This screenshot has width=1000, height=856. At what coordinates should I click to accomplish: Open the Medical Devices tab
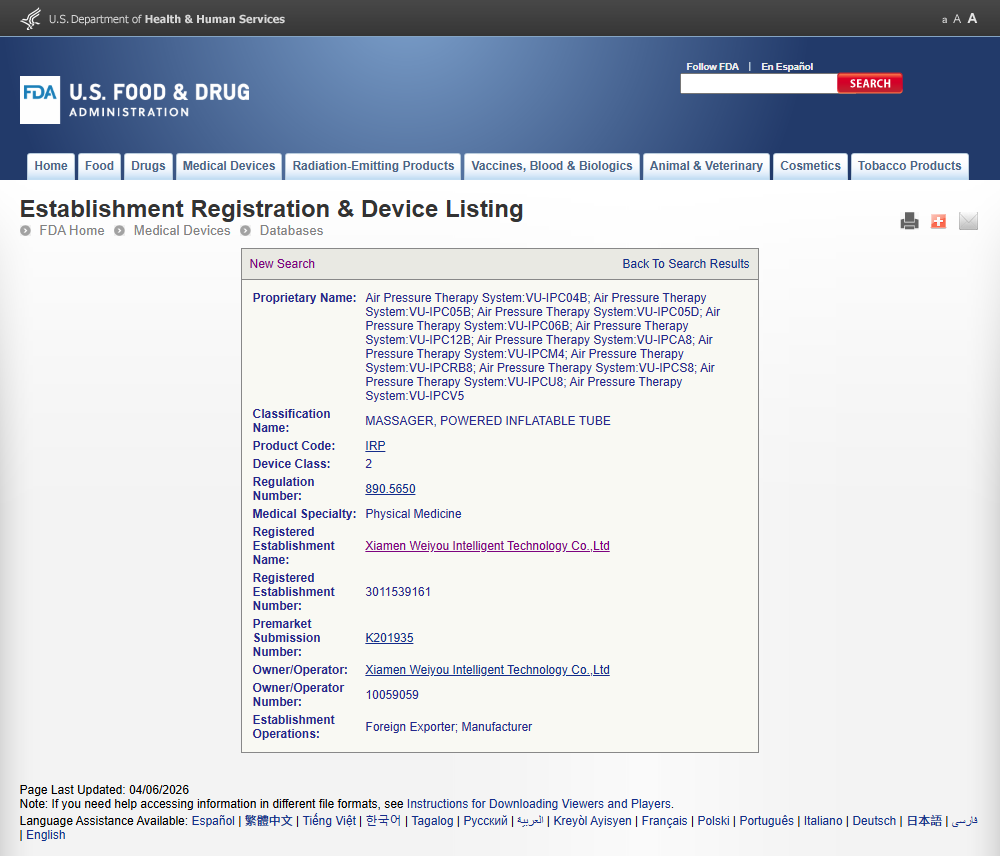pos(229,166)
